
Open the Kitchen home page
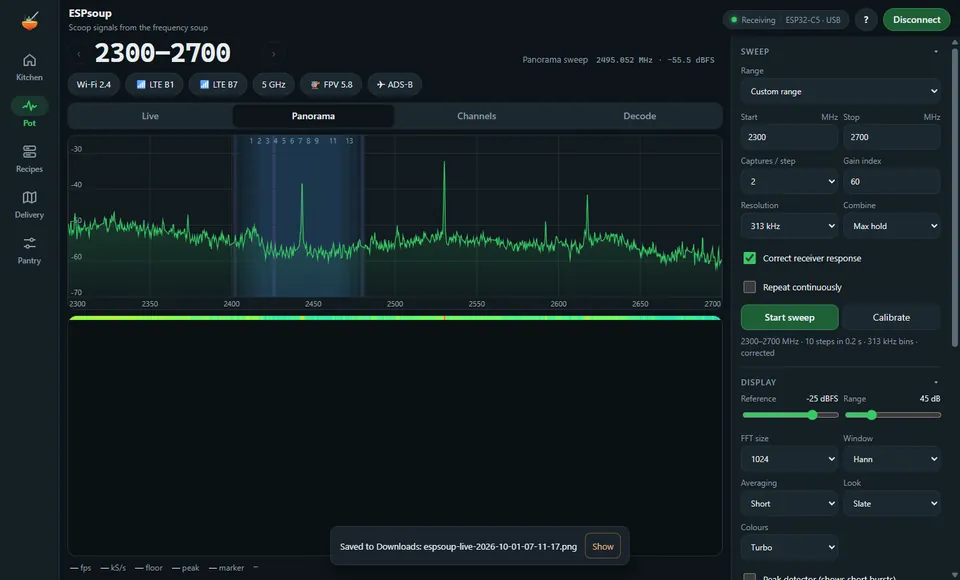(29, 67)
